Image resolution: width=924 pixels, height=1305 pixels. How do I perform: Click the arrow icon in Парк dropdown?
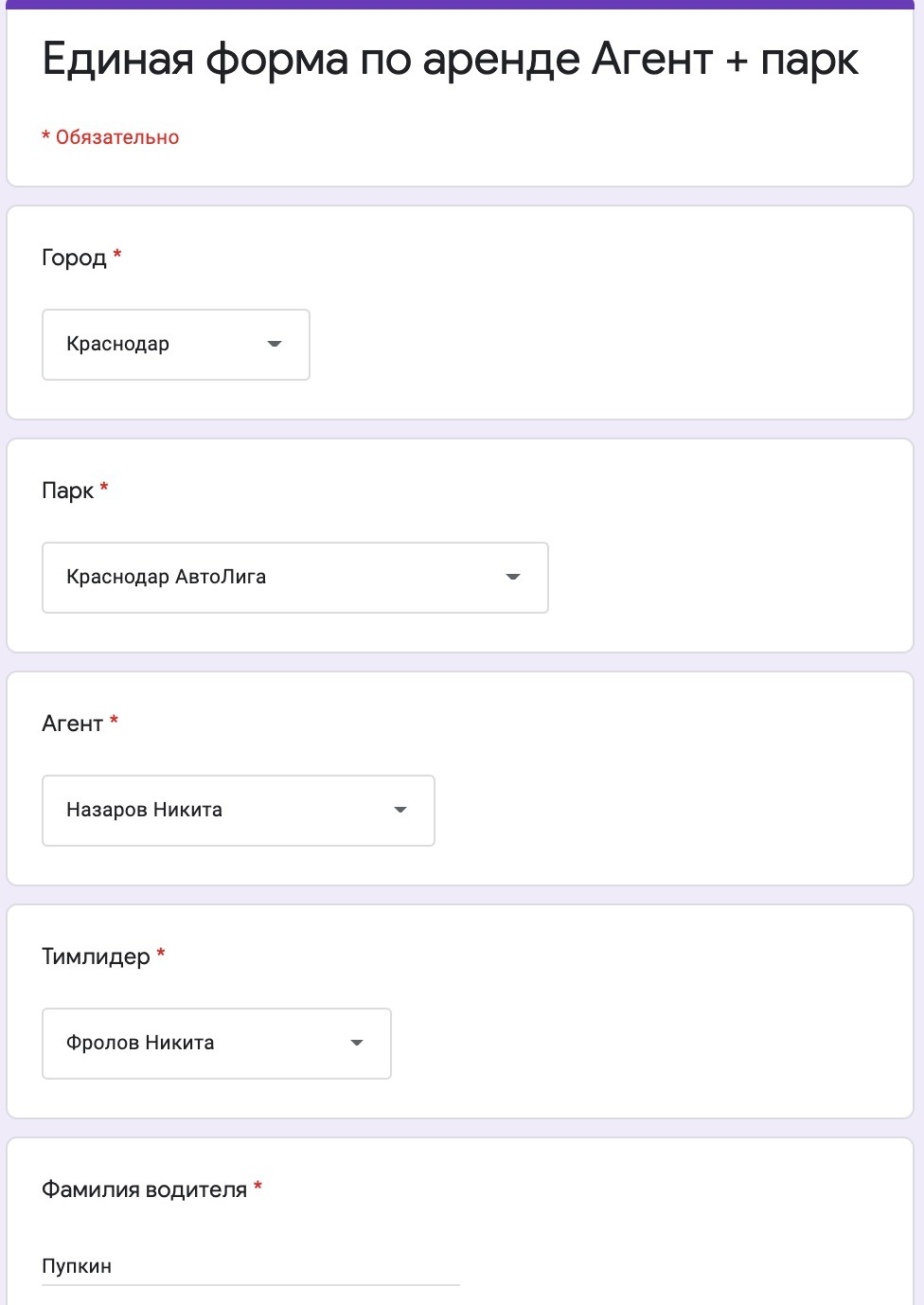(x=513, y=578)
